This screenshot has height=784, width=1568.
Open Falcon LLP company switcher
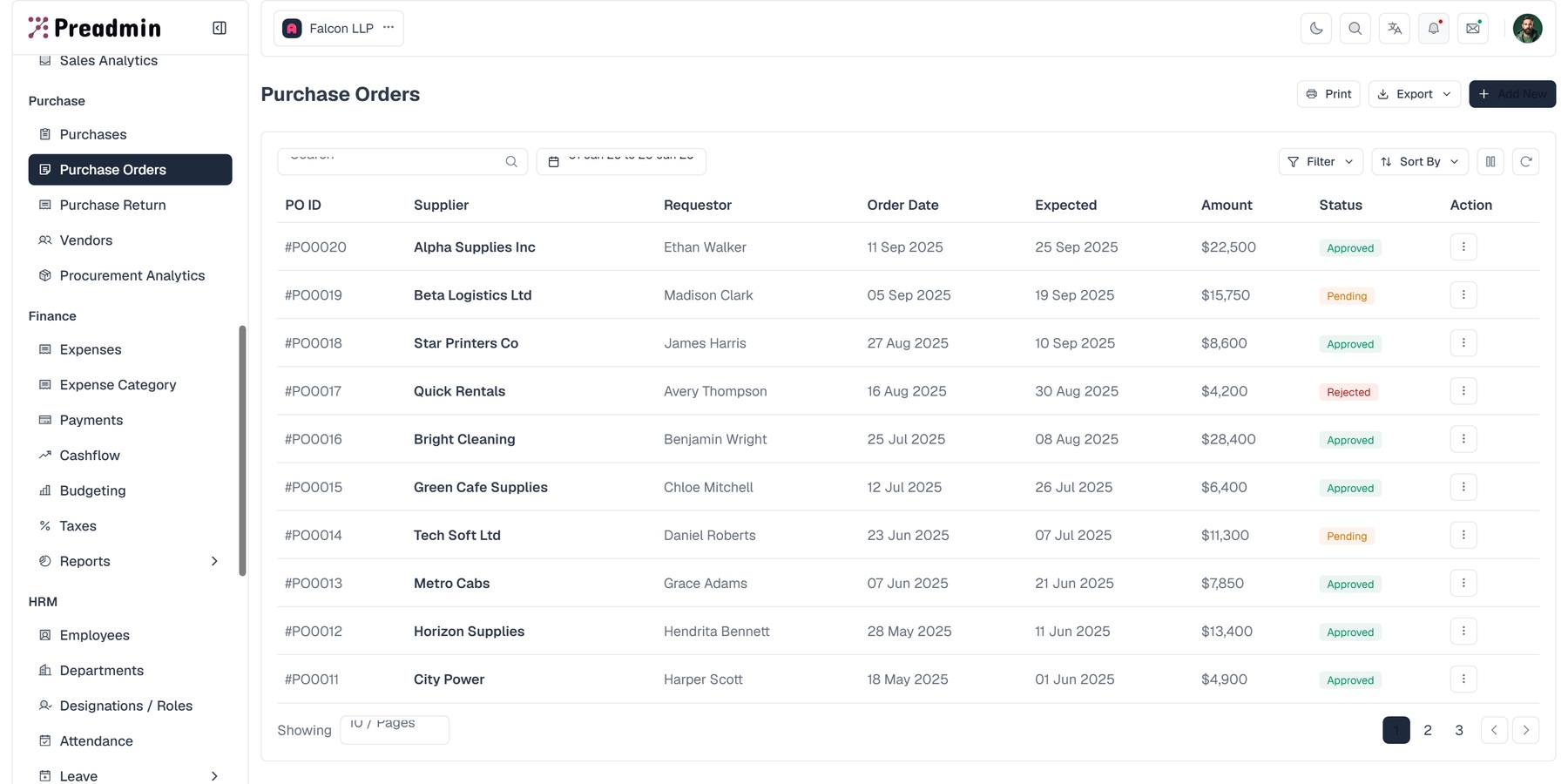pos(339,28)
